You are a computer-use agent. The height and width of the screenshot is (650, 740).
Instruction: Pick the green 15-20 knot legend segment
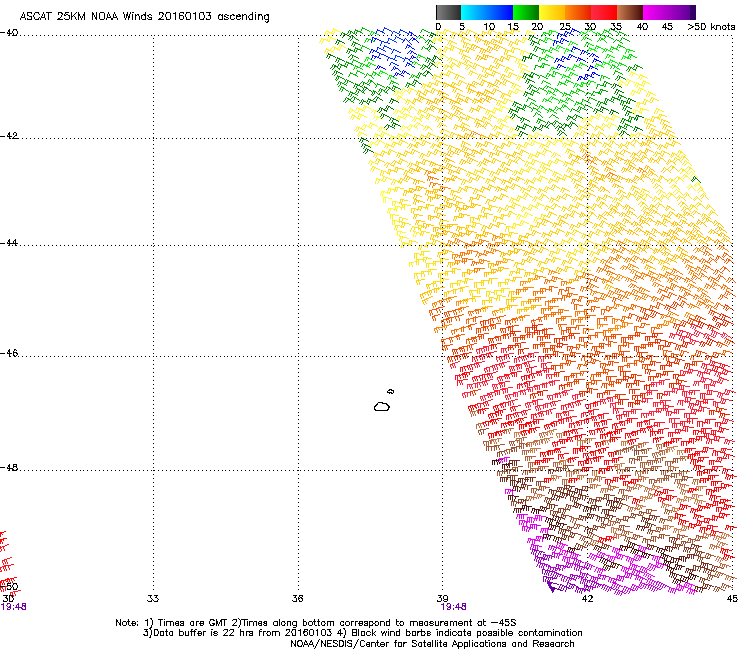526,12
